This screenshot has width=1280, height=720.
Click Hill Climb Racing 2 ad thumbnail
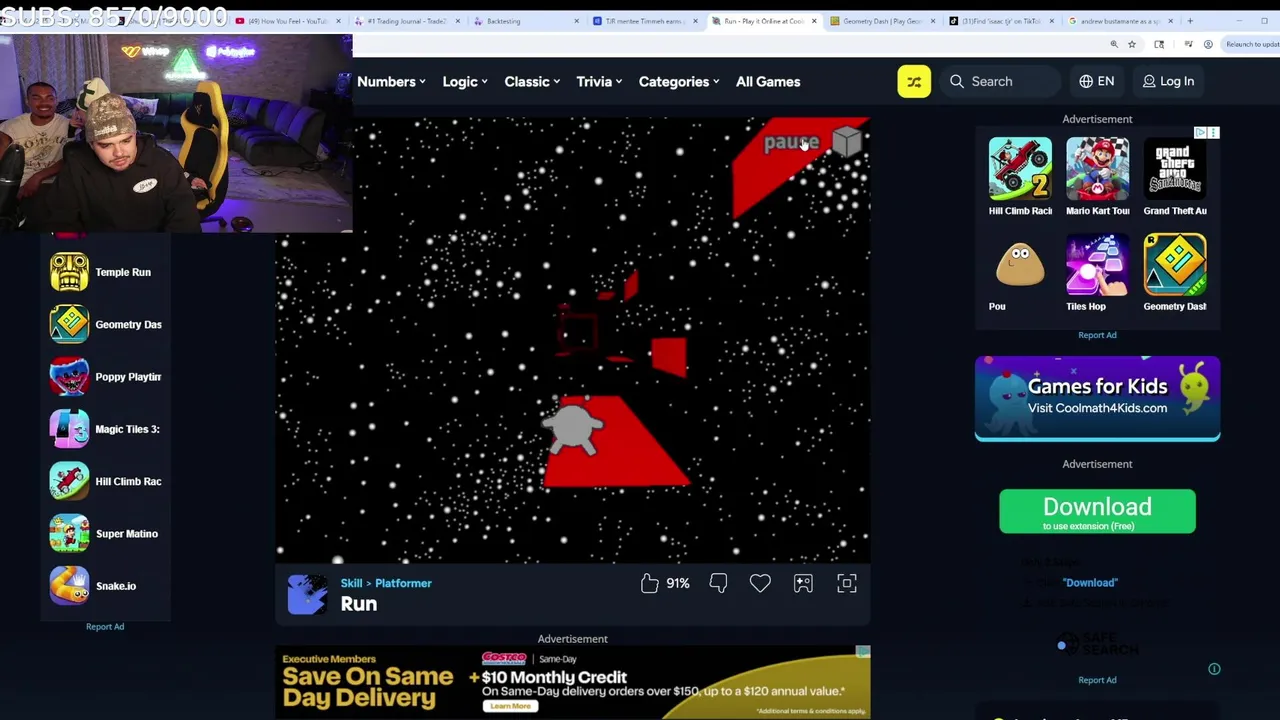click(1020, 169)
